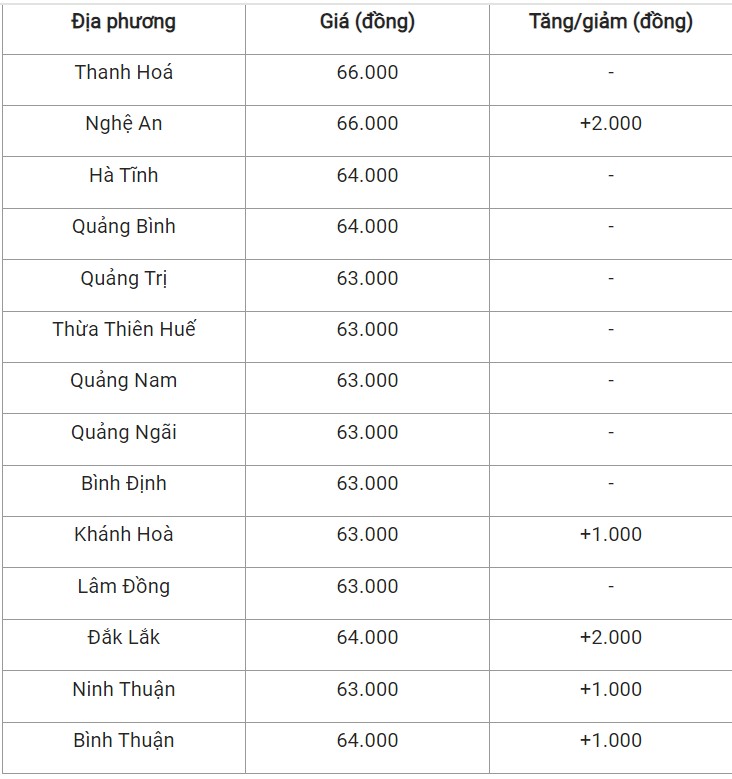
Task: Click the Khánh Hoà province name
Action: [x=123, y=535]
